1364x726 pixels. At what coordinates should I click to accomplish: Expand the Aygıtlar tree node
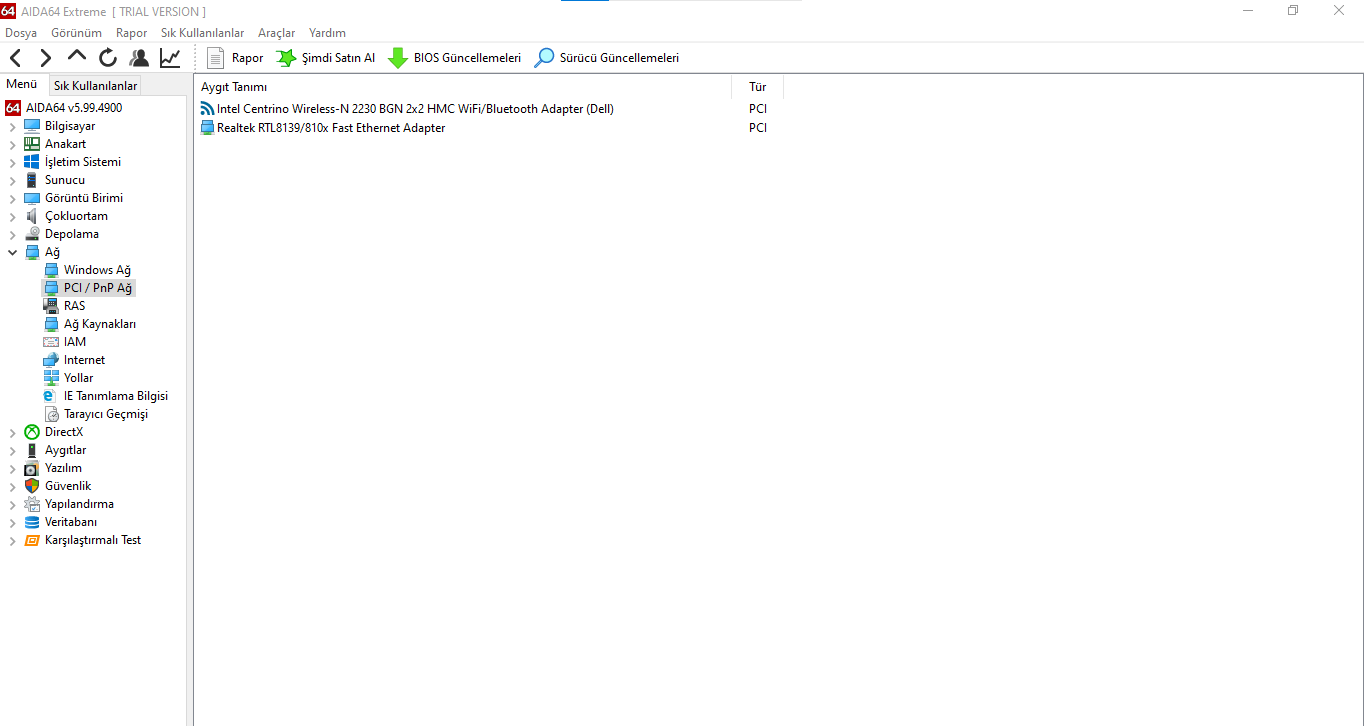pos(13,450)
